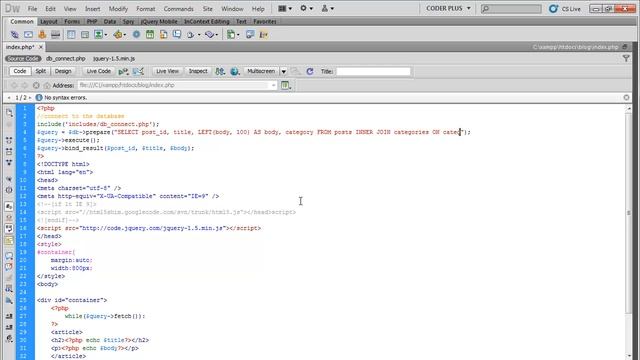Viewport: 640px width, 360px height.
Task: Open the Multiscreen dropdown arrow
Action: pyautogui.click(x=283, y=71)
